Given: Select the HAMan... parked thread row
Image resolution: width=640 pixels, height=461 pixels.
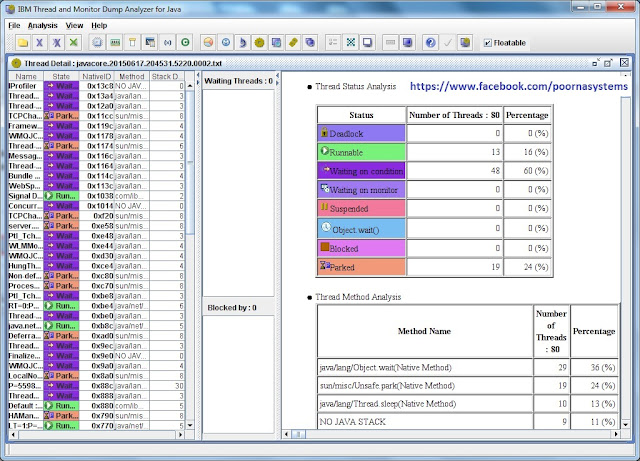Looking at the screenshot, I should pos(97,416).
